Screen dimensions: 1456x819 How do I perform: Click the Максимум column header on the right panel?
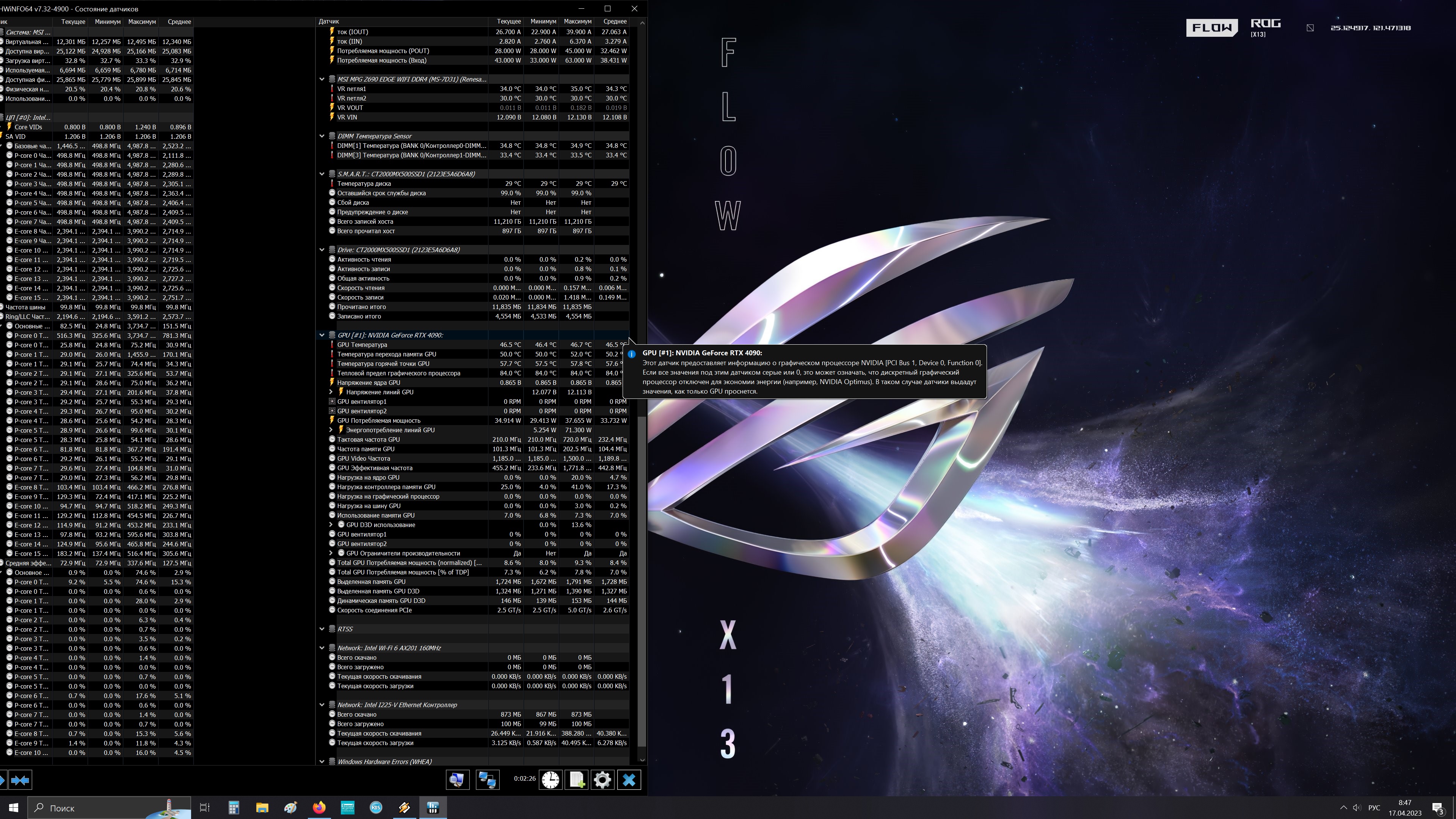pos(577,22)
